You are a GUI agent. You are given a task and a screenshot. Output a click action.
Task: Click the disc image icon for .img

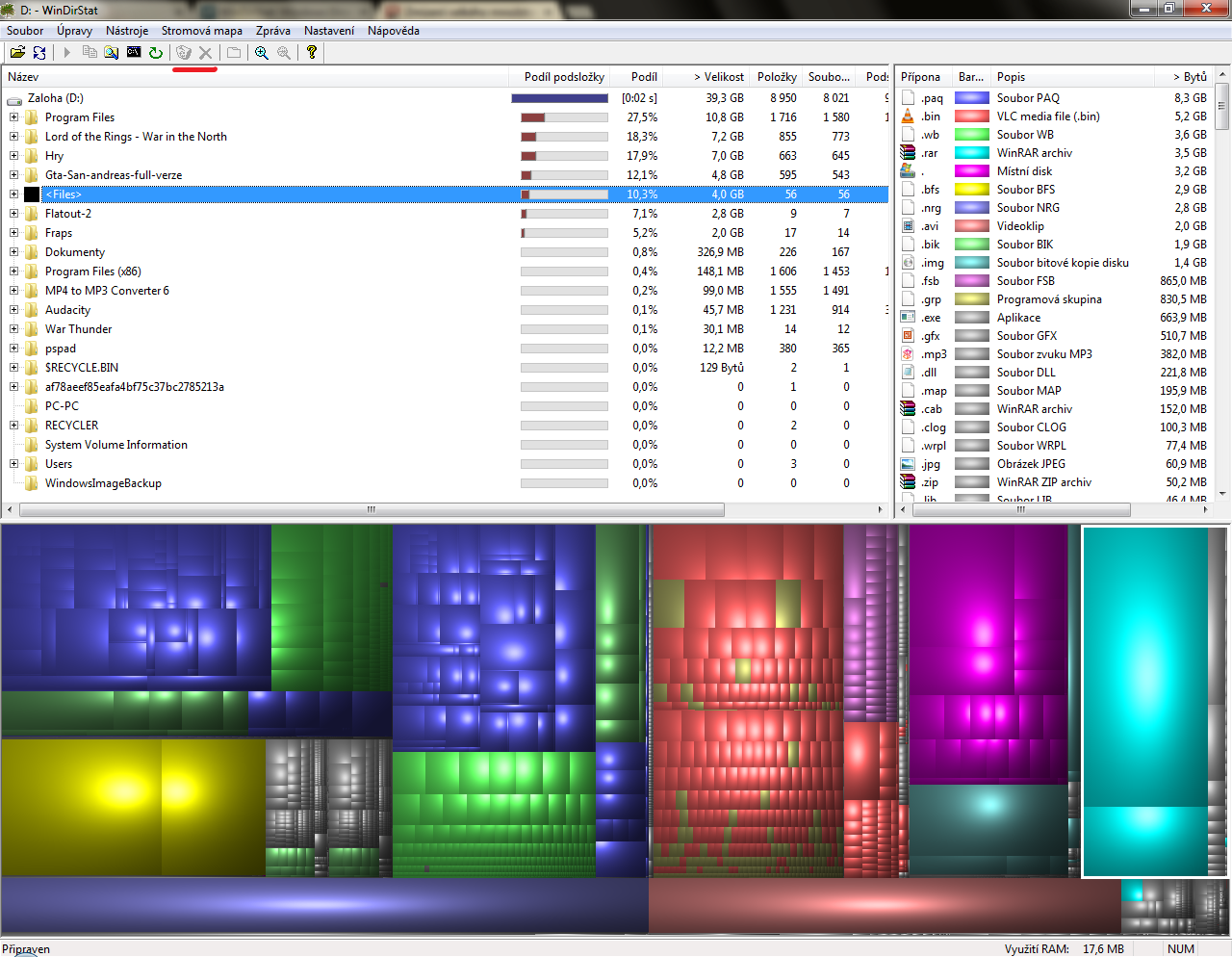908,262
